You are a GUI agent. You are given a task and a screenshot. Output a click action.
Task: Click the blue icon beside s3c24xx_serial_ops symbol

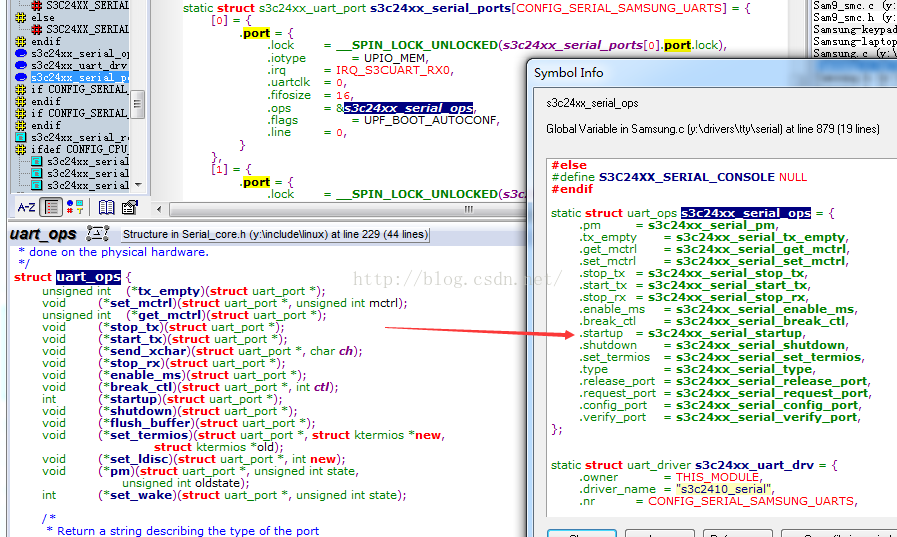coord(21,53)
